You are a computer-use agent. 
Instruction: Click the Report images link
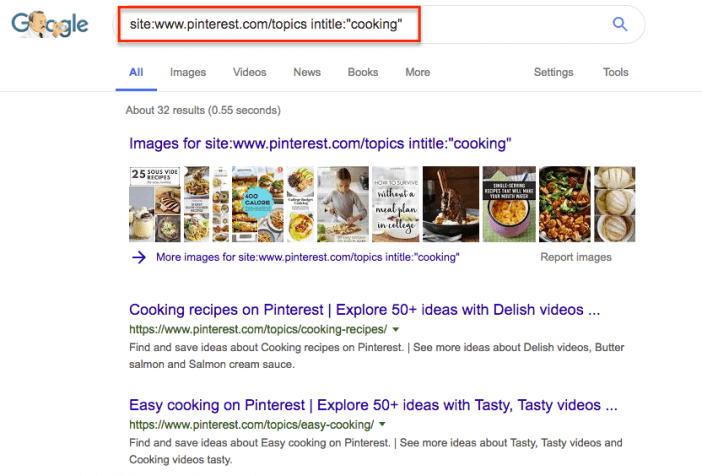(x=576, y=257)
